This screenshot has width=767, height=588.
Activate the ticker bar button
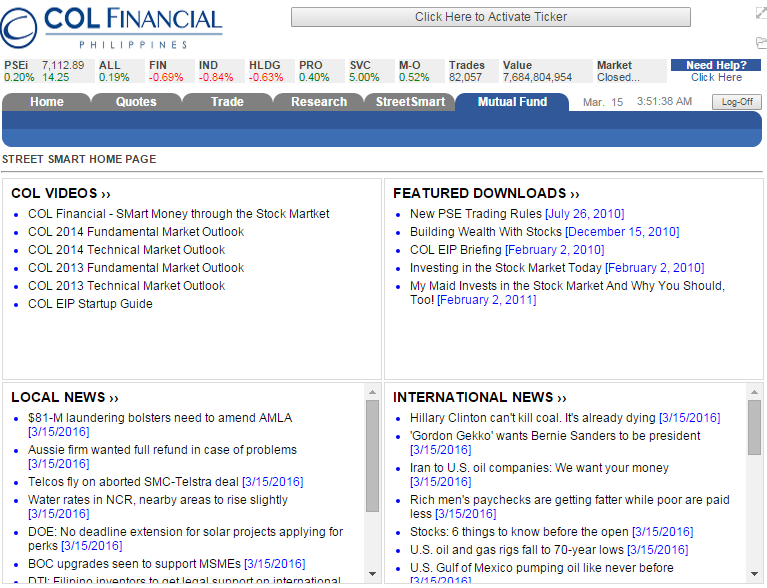pos(491,17)
